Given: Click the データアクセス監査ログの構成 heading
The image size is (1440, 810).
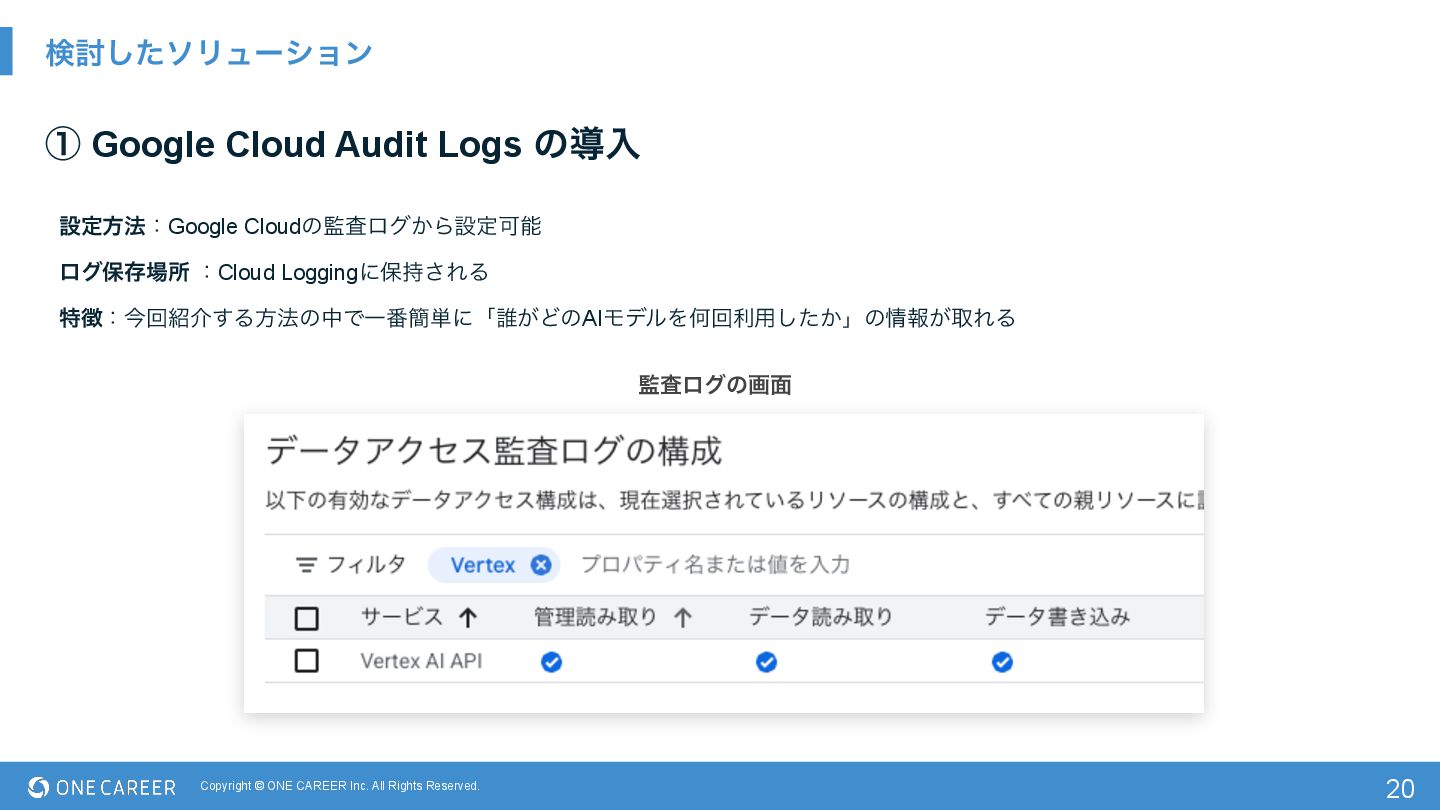Looking at the screenshot, I should click(494, 451).
